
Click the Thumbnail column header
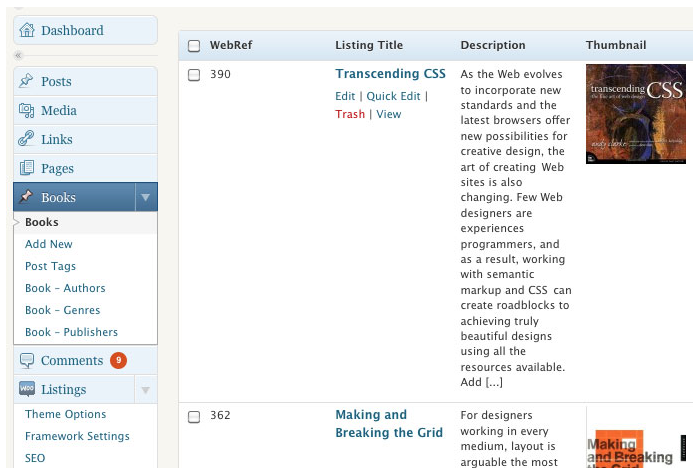616,45
